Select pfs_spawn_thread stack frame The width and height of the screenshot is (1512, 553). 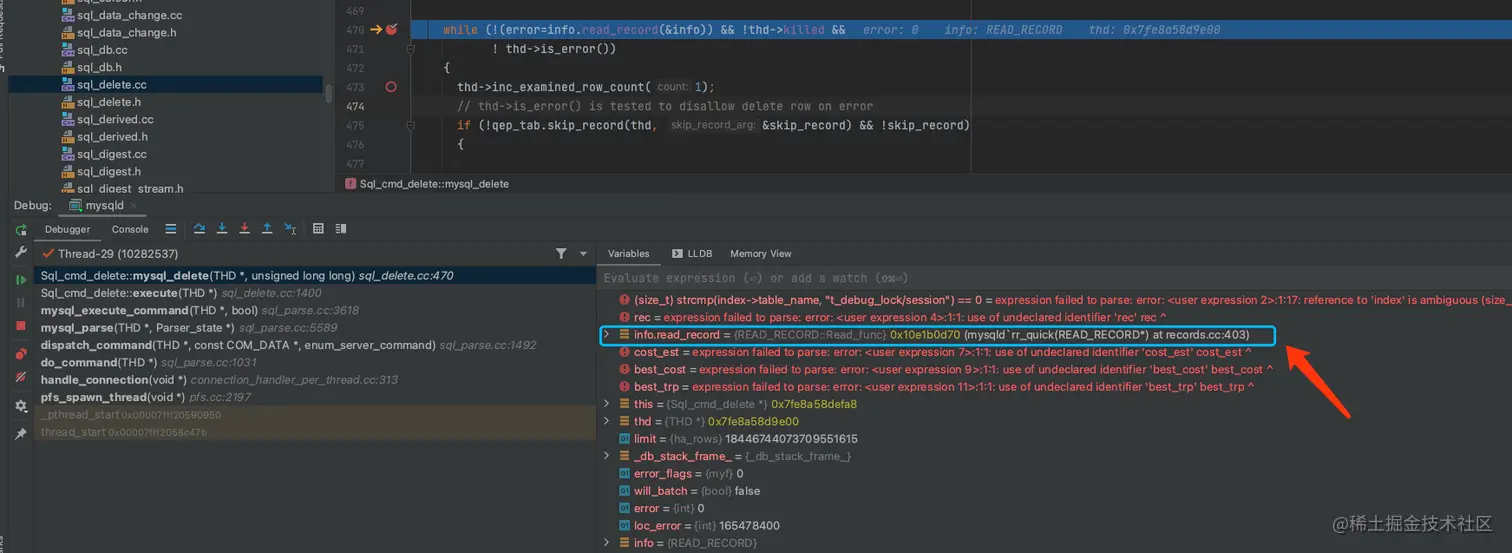[x=314, y=397]
